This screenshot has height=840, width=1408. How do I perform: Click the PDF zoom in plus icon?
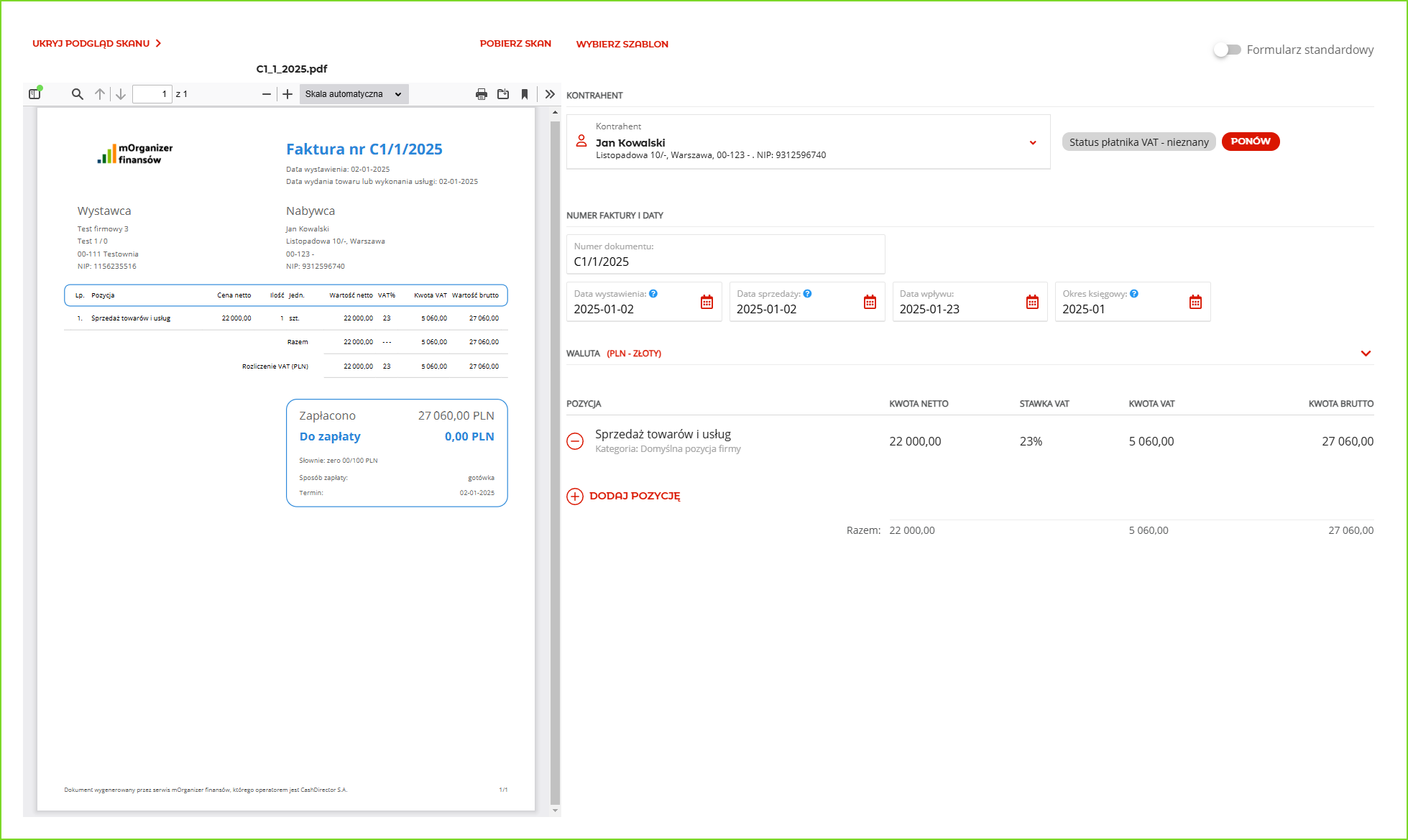[287, 94]
